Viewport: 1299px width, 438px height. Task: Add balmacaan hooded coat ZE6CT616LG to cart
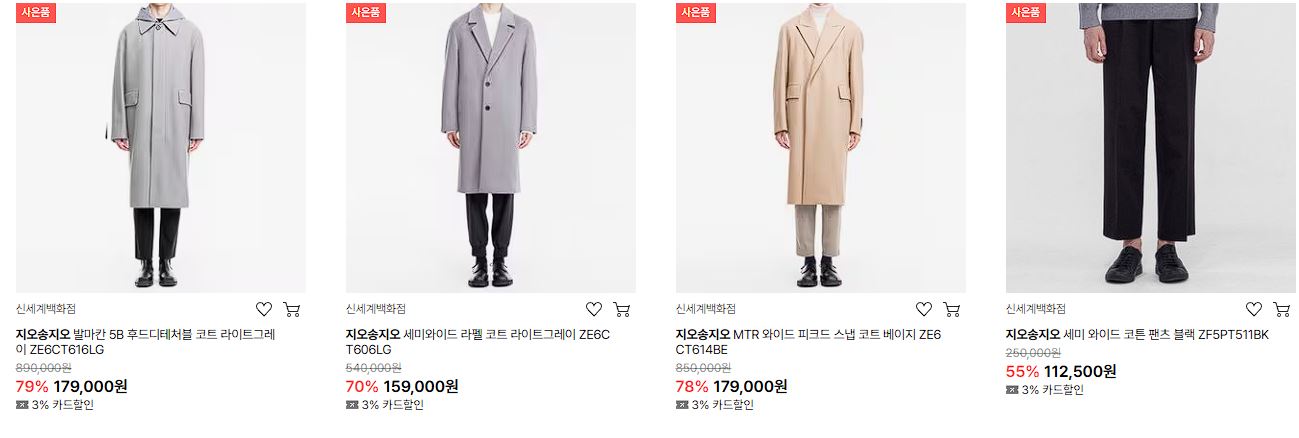[x=292, y=309]
